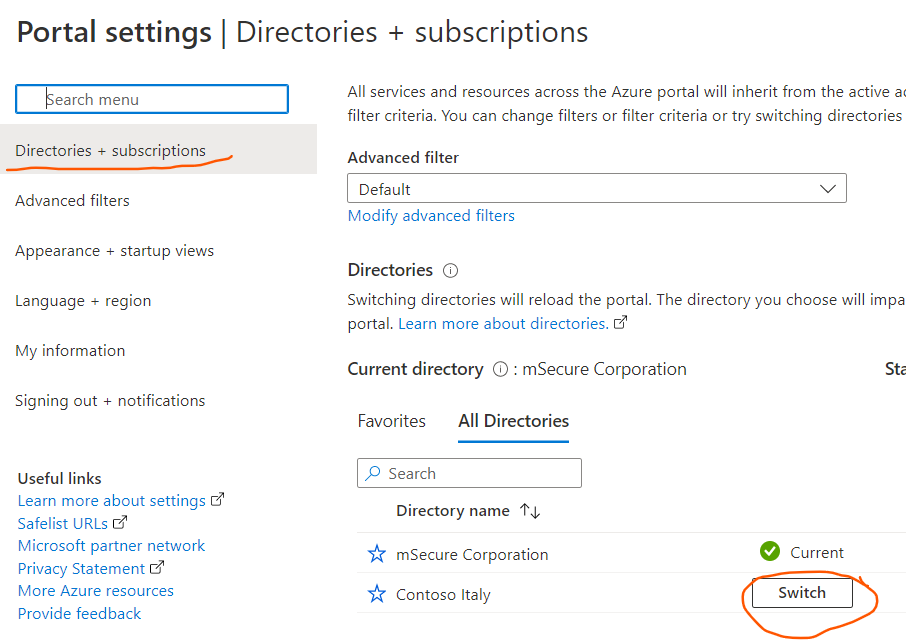Favorite mSecure Corporation with its star icon
This screenshot has height=640, width=906.
coord(377,554)
